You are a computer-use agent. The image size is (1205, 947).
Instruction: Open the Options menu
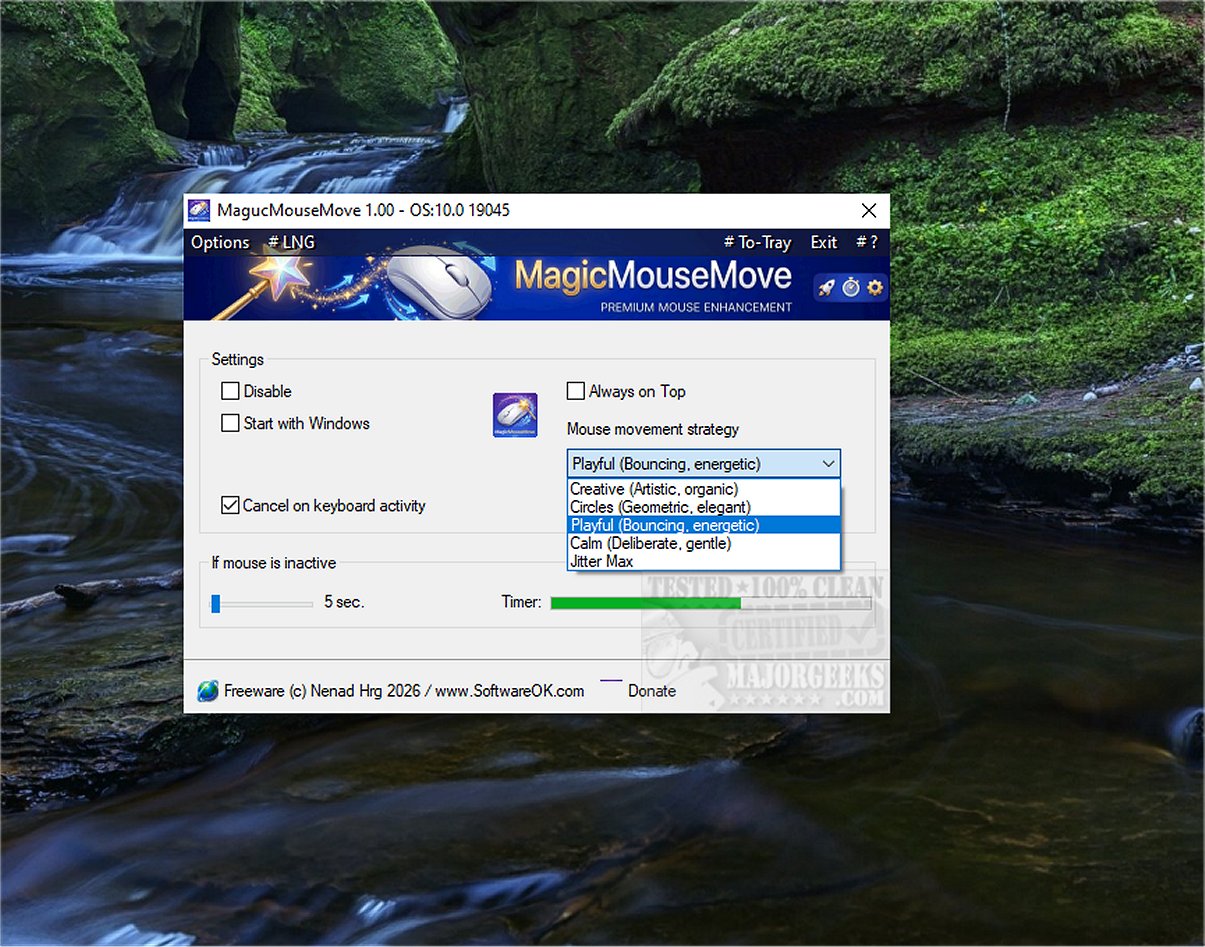(x=220, y=242)
